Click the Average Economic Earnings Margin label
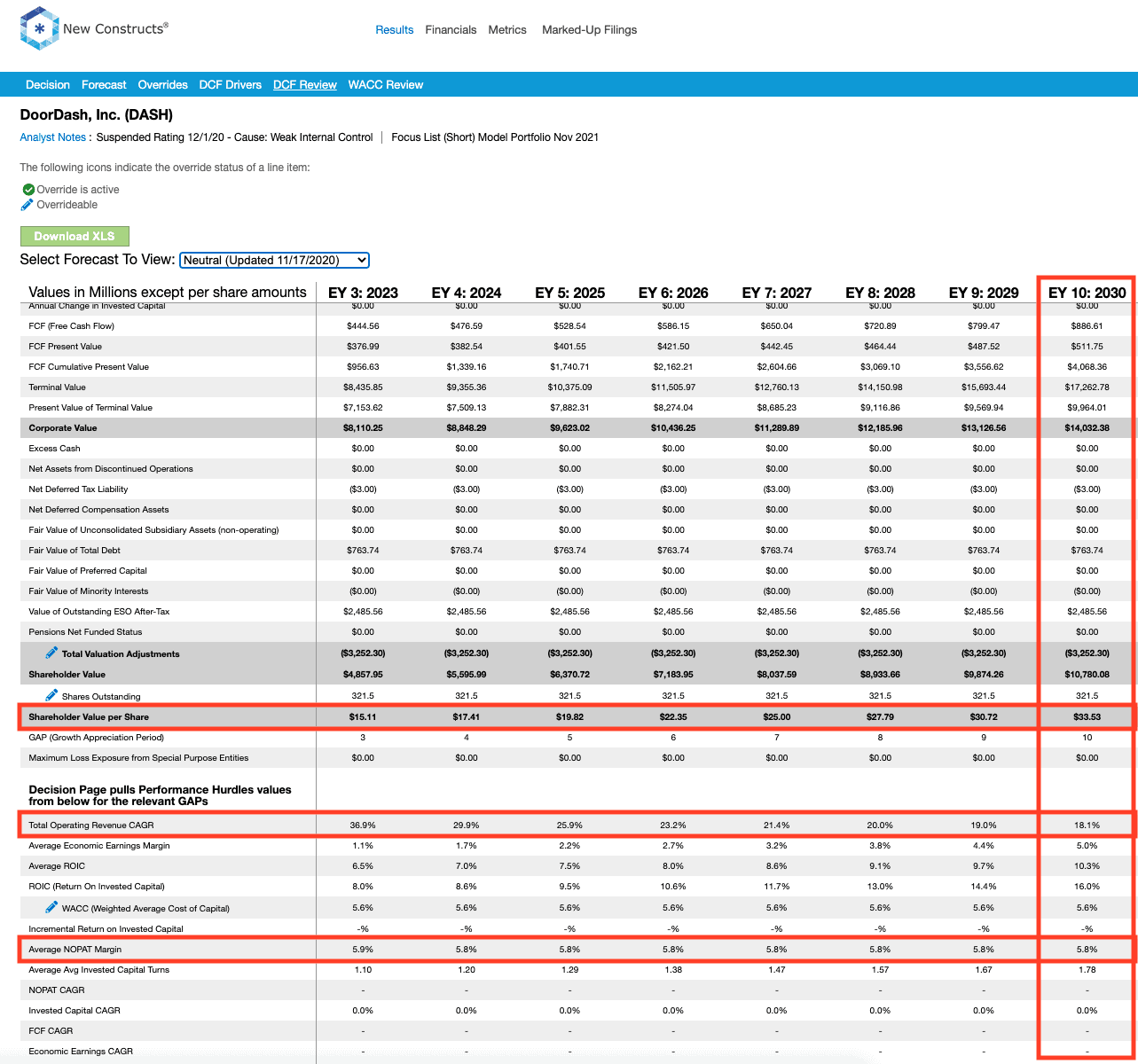The image size is (1138, 1064). pos(99,846)
